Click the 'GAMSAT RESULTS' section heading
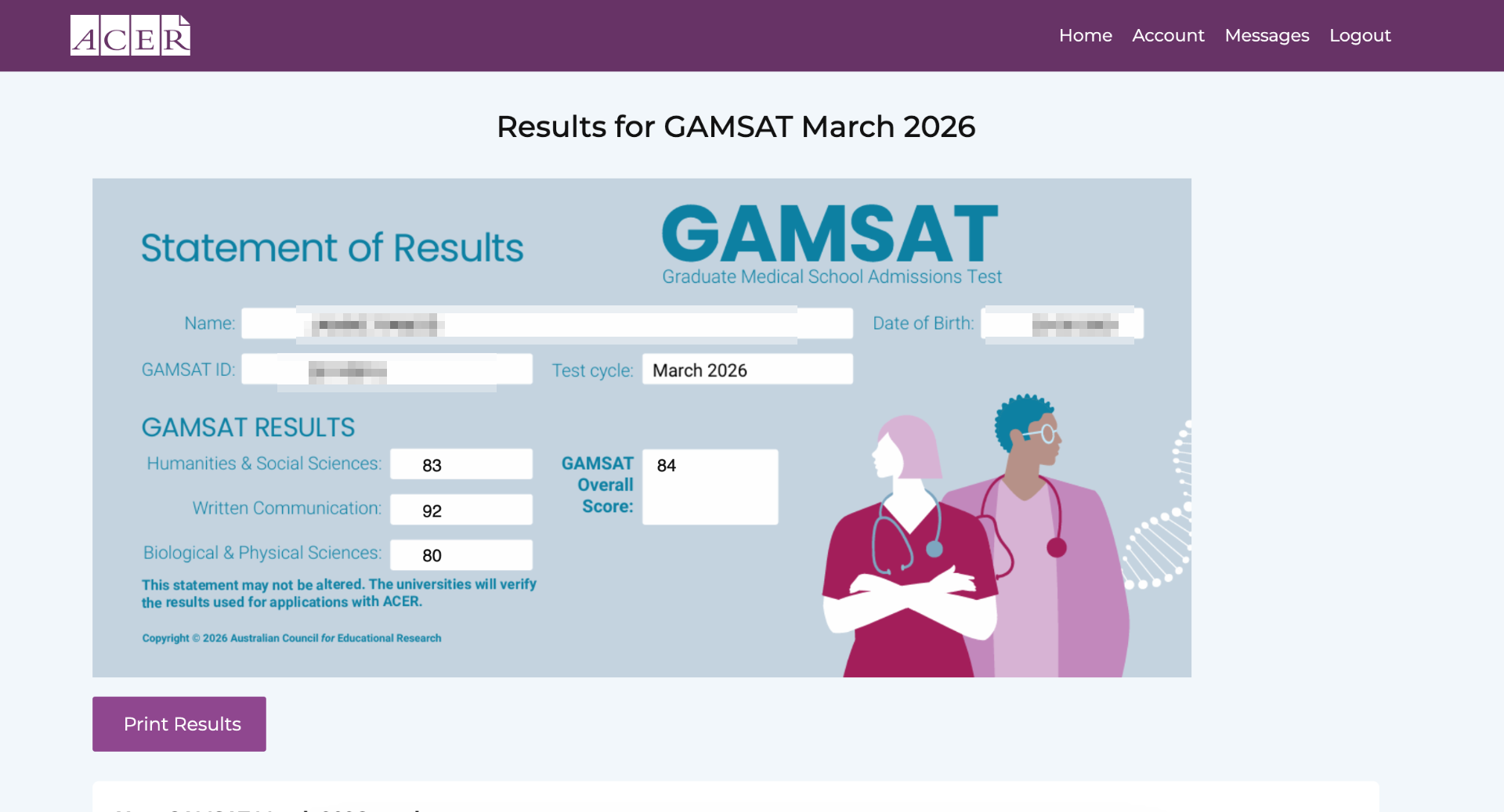 click(248, 428)
